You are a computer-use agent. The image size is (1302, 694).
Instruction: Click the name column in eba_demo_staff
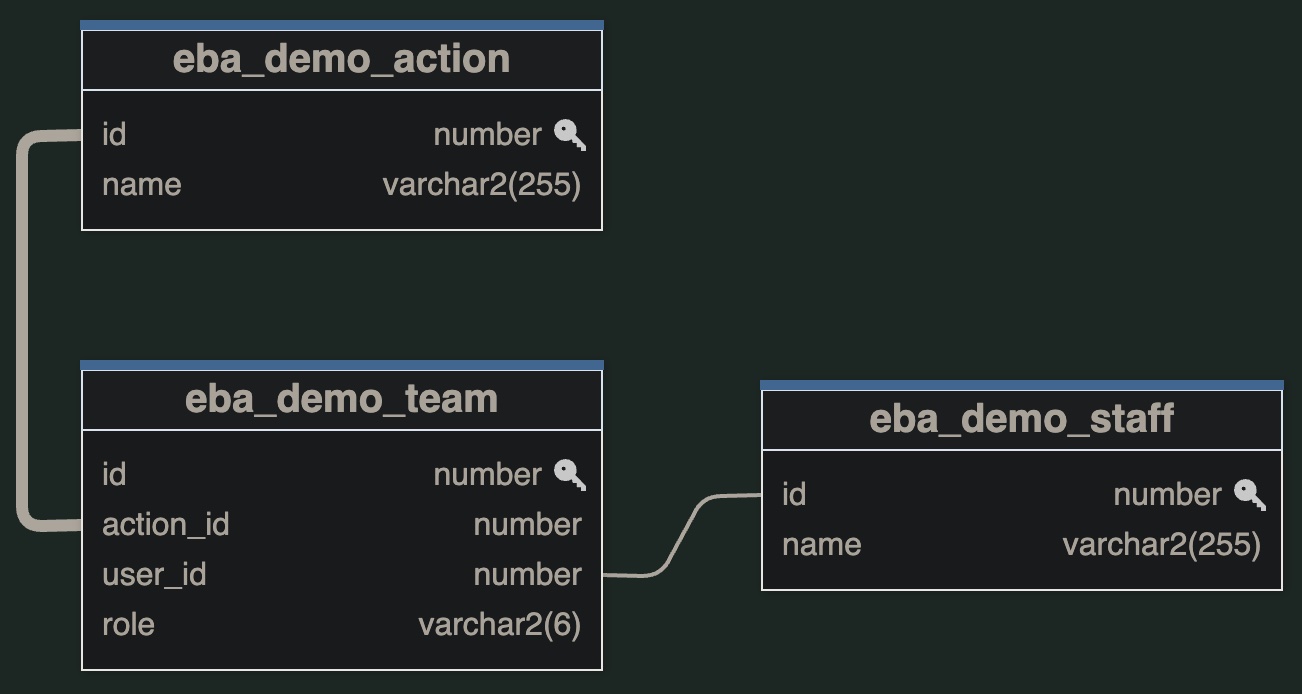pyautogui.click(x=822, y=545)
